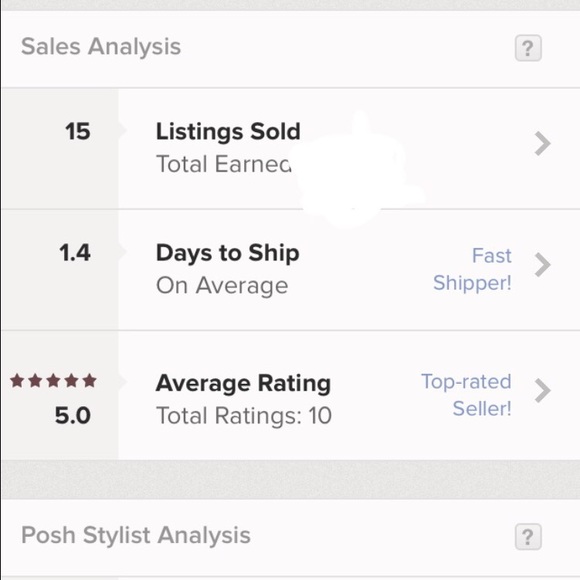580x580 pixels.
Task: Click the Posh Stylist Analysis section header
Action: (x=136, y=536)
